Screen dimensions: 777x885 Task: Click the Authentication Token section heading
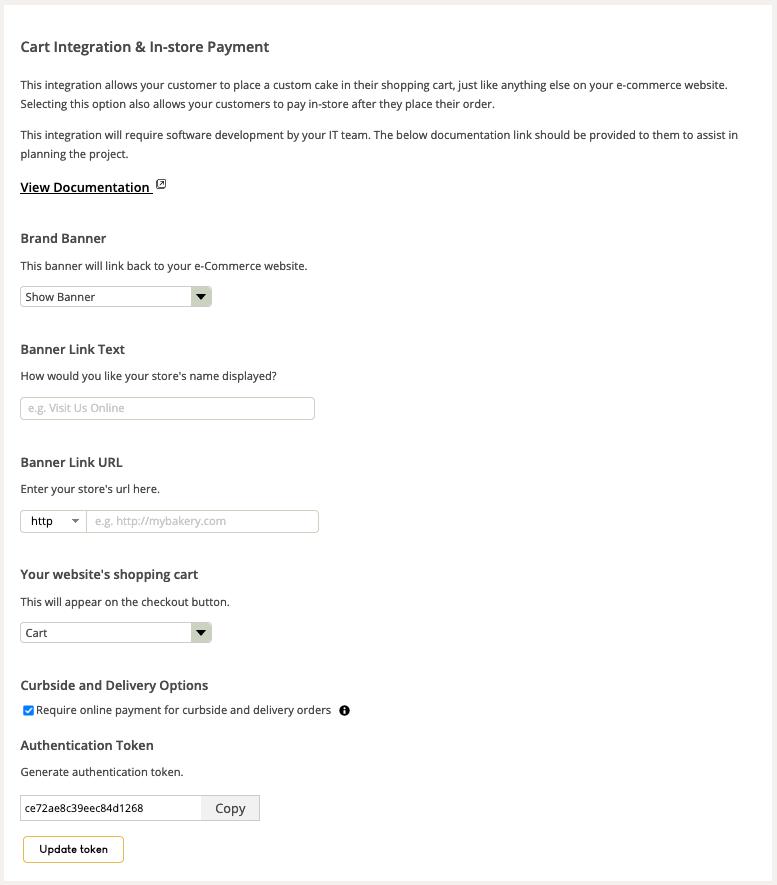tap(87, 745)
